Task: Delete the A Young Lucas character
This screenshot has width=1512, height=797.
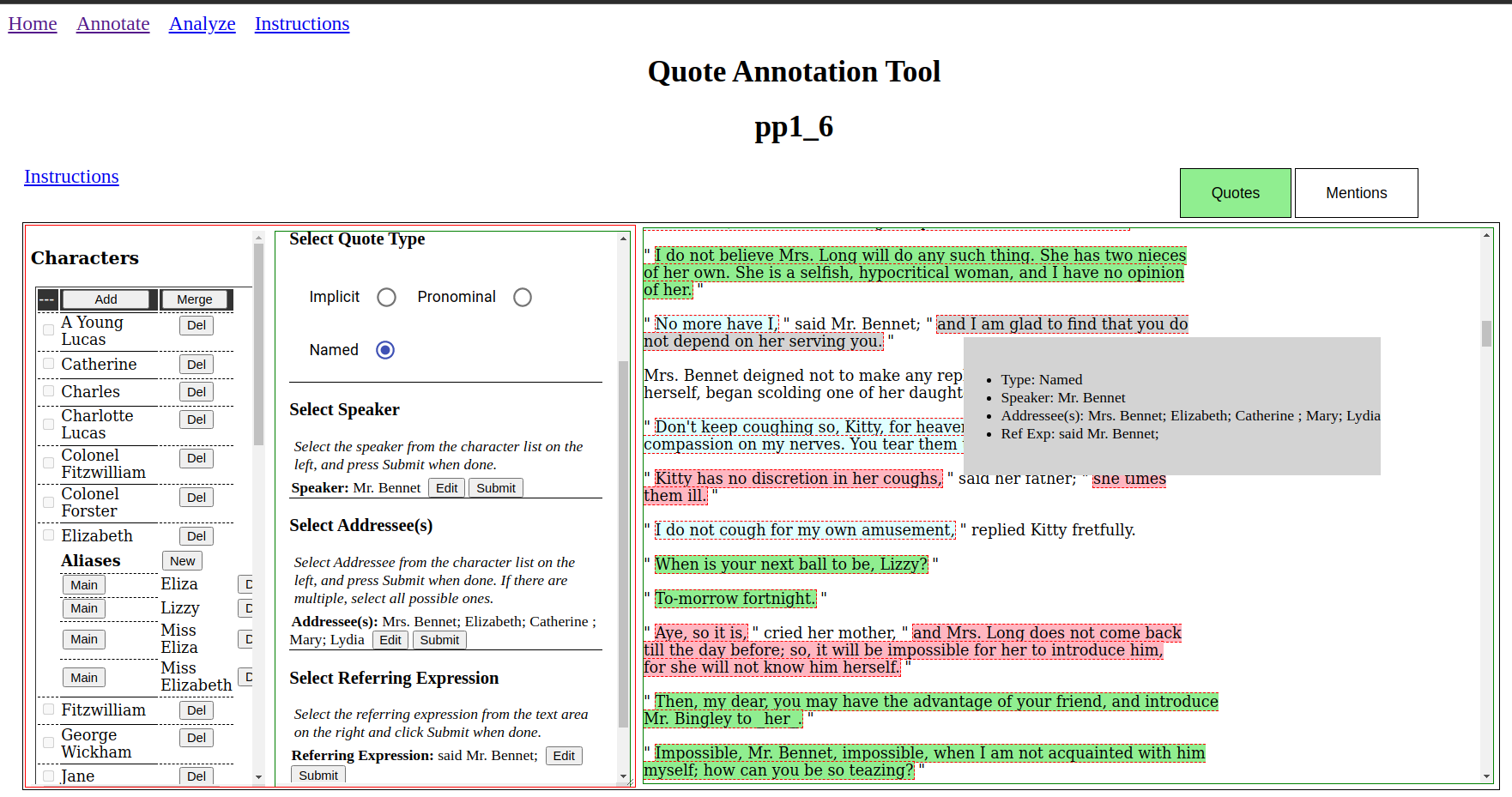Action: (x=197, y=325)
